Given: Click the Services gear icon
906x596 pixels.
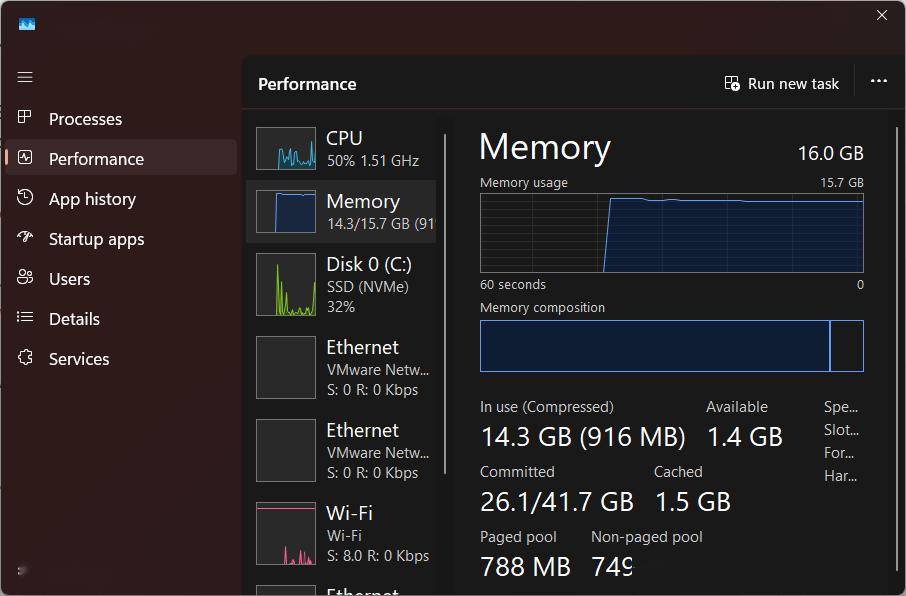Looking at the screenshot, I should [26, 358].
